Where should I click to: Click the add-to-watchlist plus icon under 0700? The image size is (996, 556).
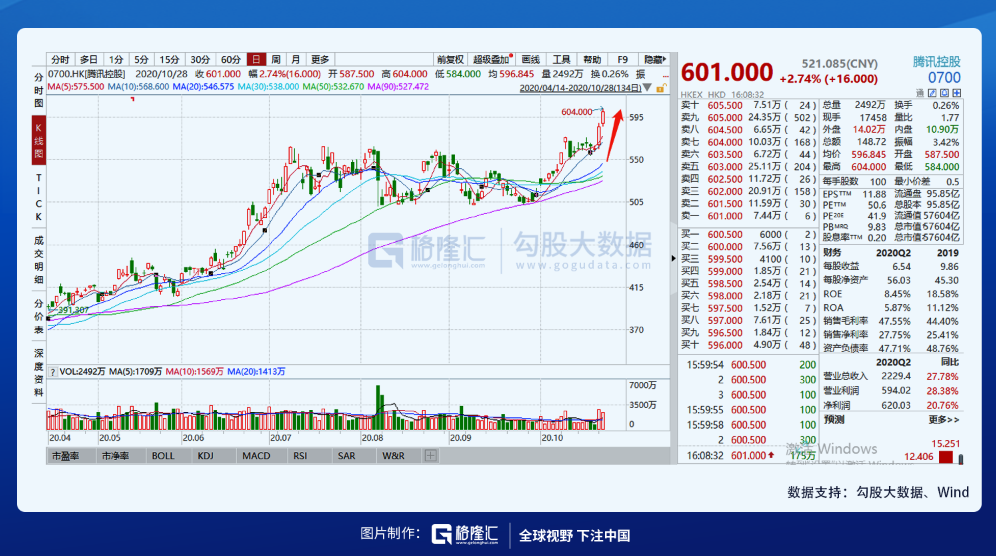pyautogui.click(x=957, y=93)
